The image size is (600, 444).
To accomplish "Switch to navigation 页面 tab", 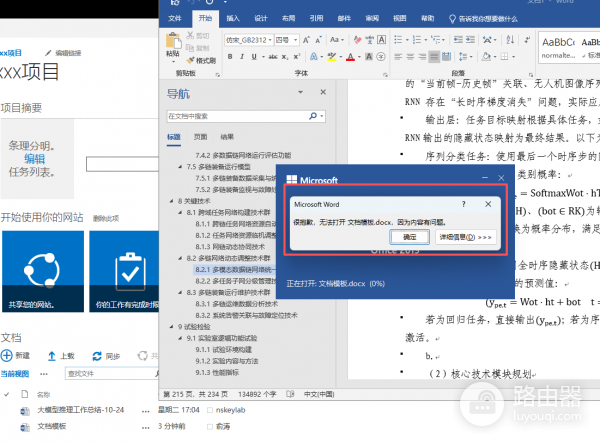I will click(x=200, y=137).
